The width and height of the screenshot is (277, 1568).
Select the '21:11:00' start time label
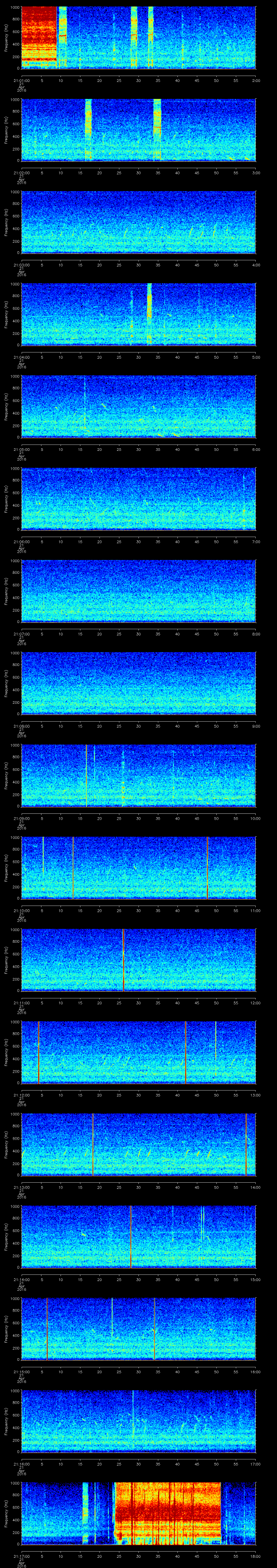tap(21, 1003)
